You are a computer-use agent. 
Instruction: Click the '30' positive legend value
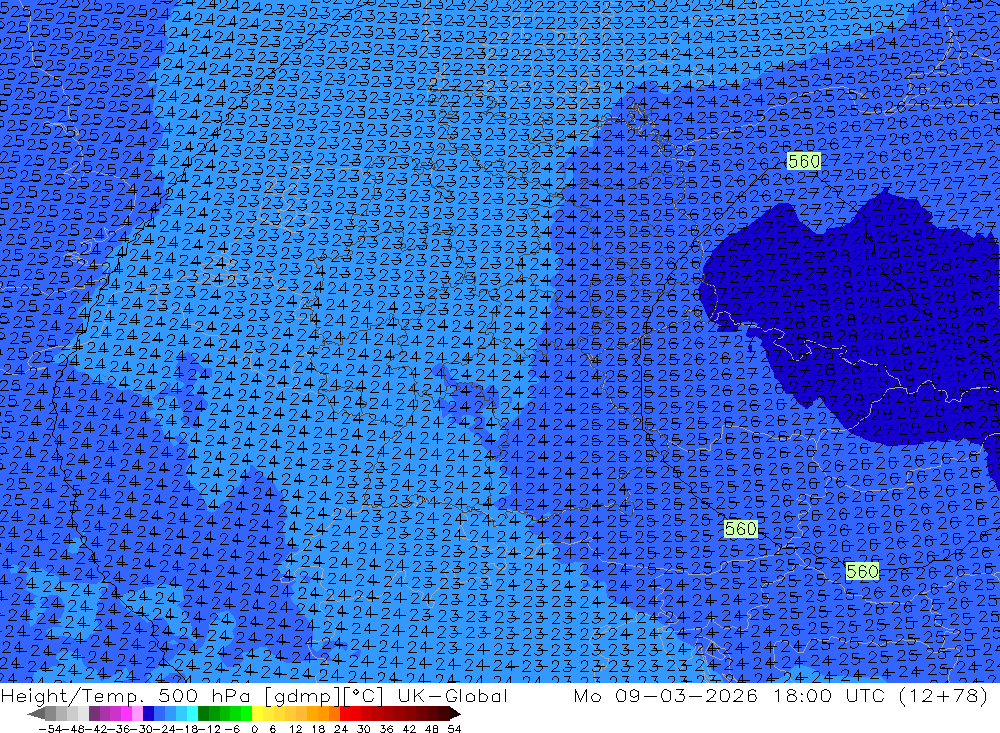coord(364,729)
